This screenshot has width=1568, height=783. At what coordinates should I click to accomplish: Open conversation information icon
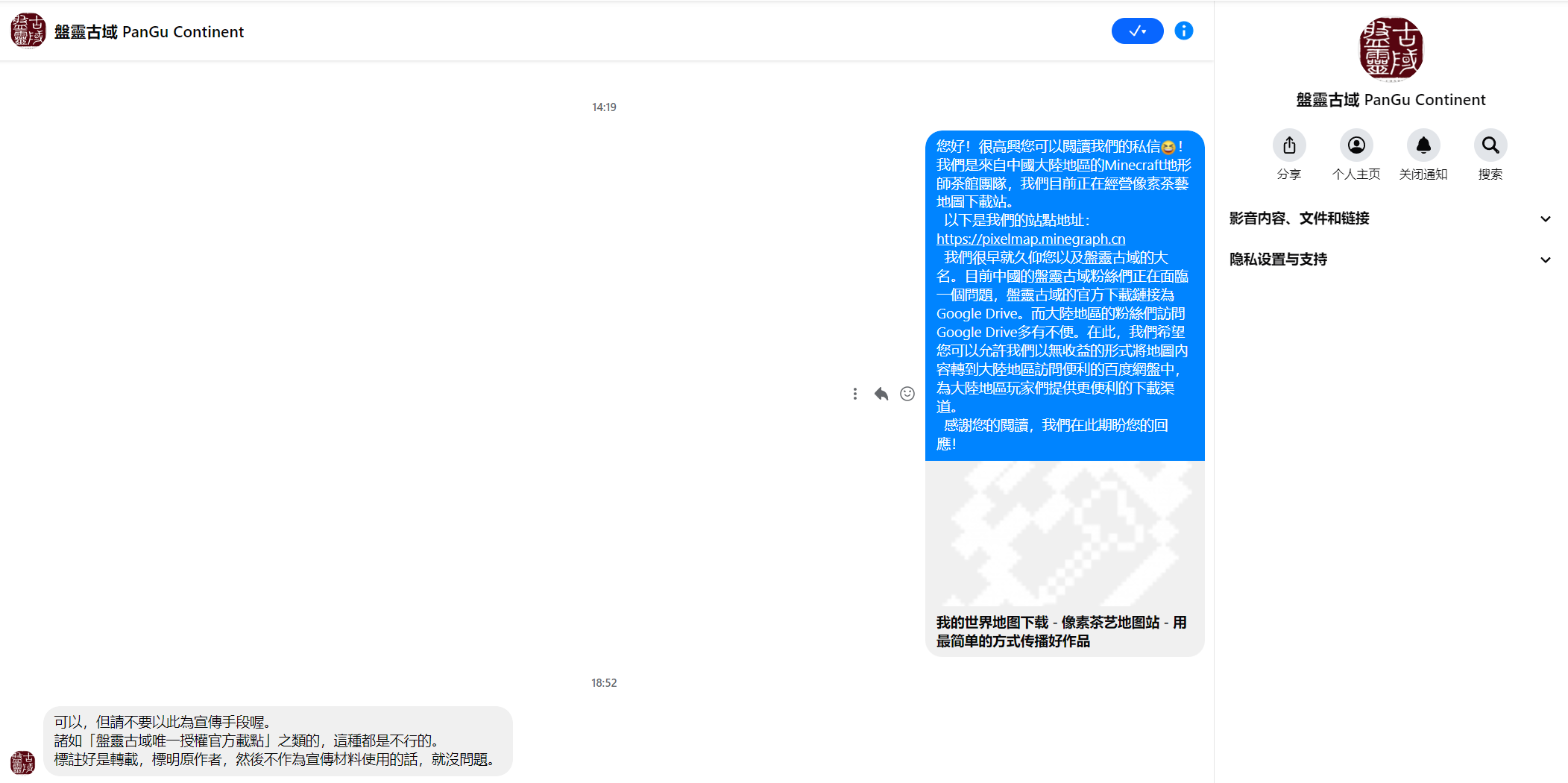1184,31
